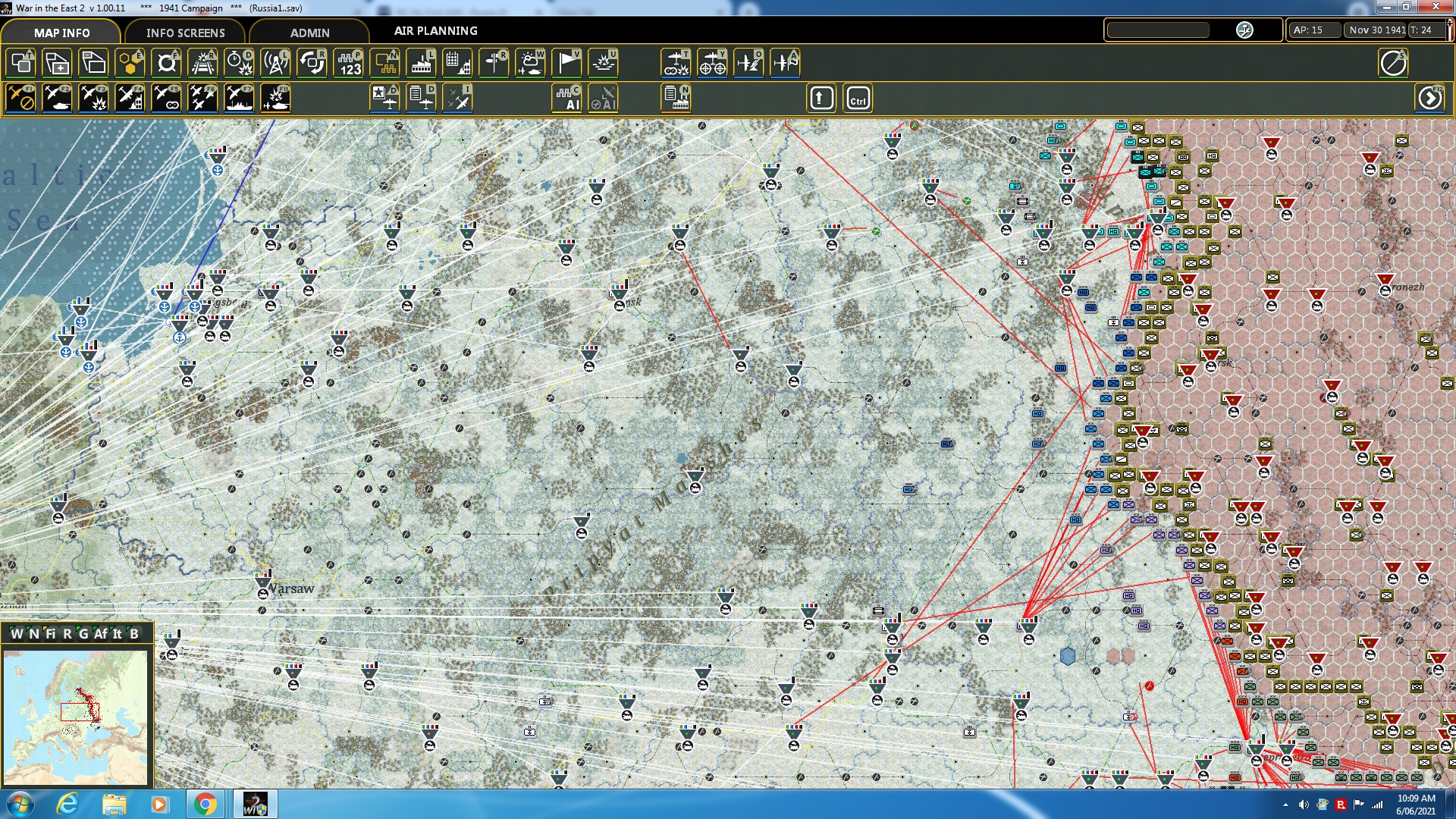The image size is (1456, 819).
Task: Open the INFO SCREENS tab
Action: (185, 33)
